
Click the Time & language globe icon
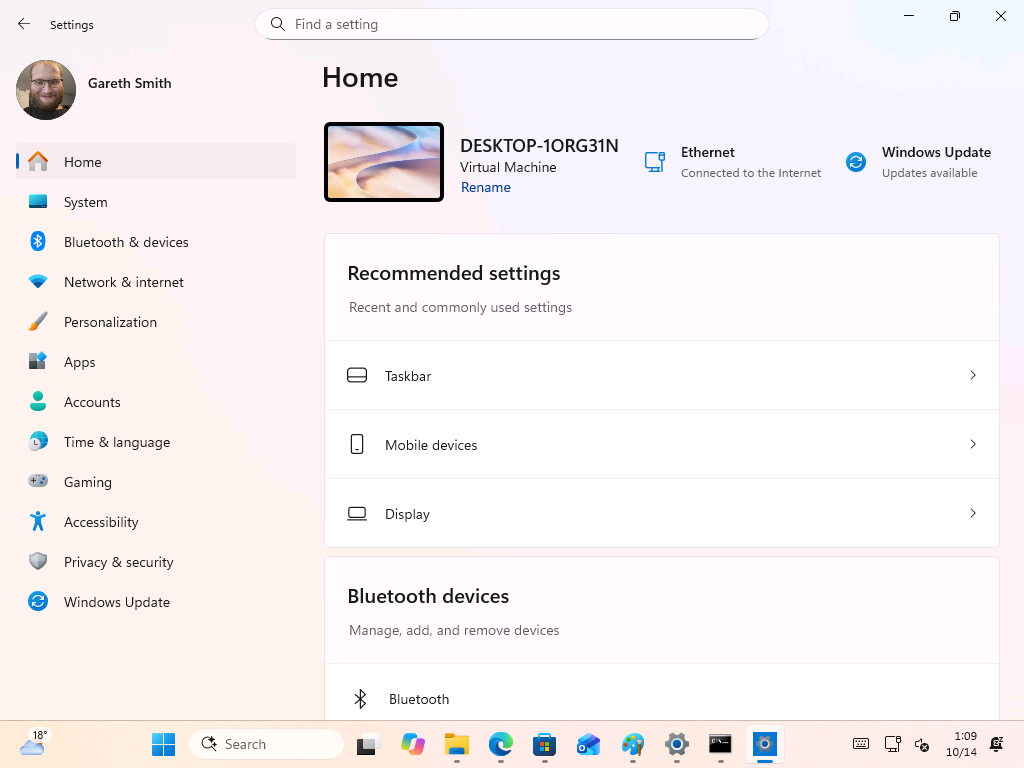point(38,441)
